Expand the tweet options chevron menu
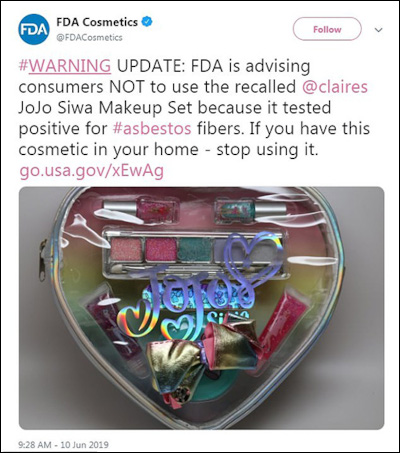 378,30
